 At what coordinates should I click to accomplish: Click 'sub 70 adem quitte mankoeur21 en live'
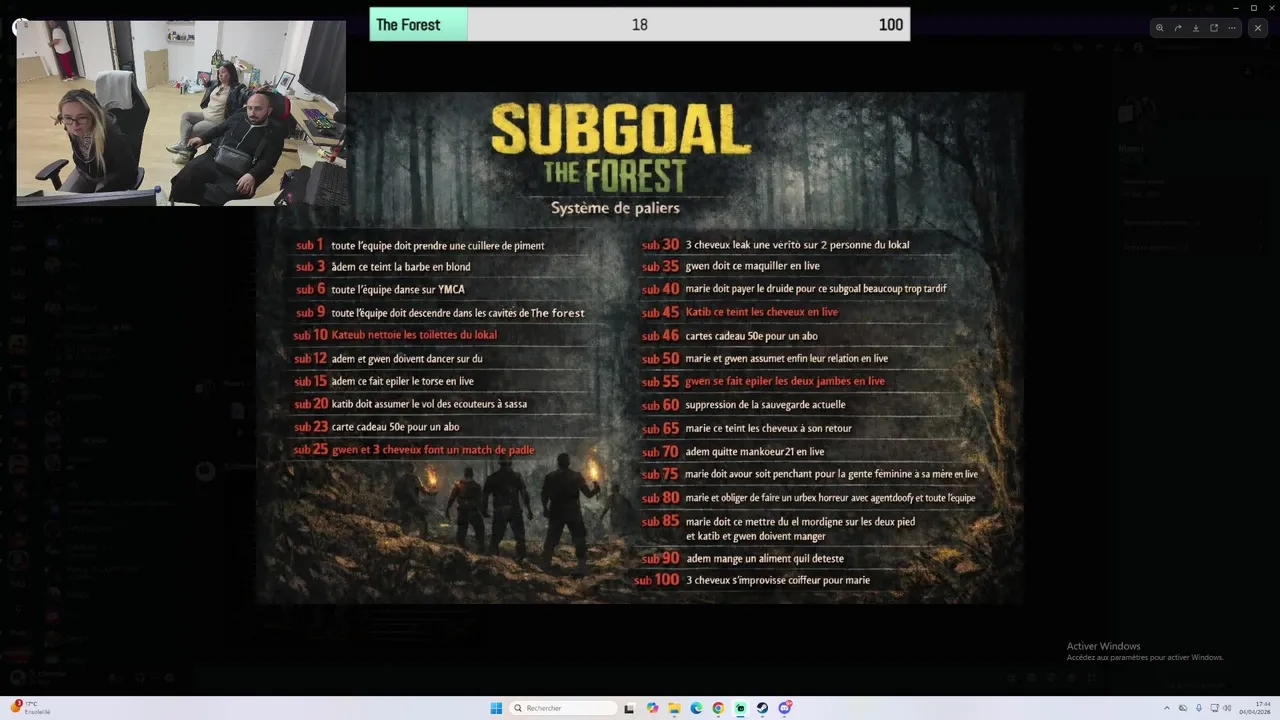click(x=733, y=451)
